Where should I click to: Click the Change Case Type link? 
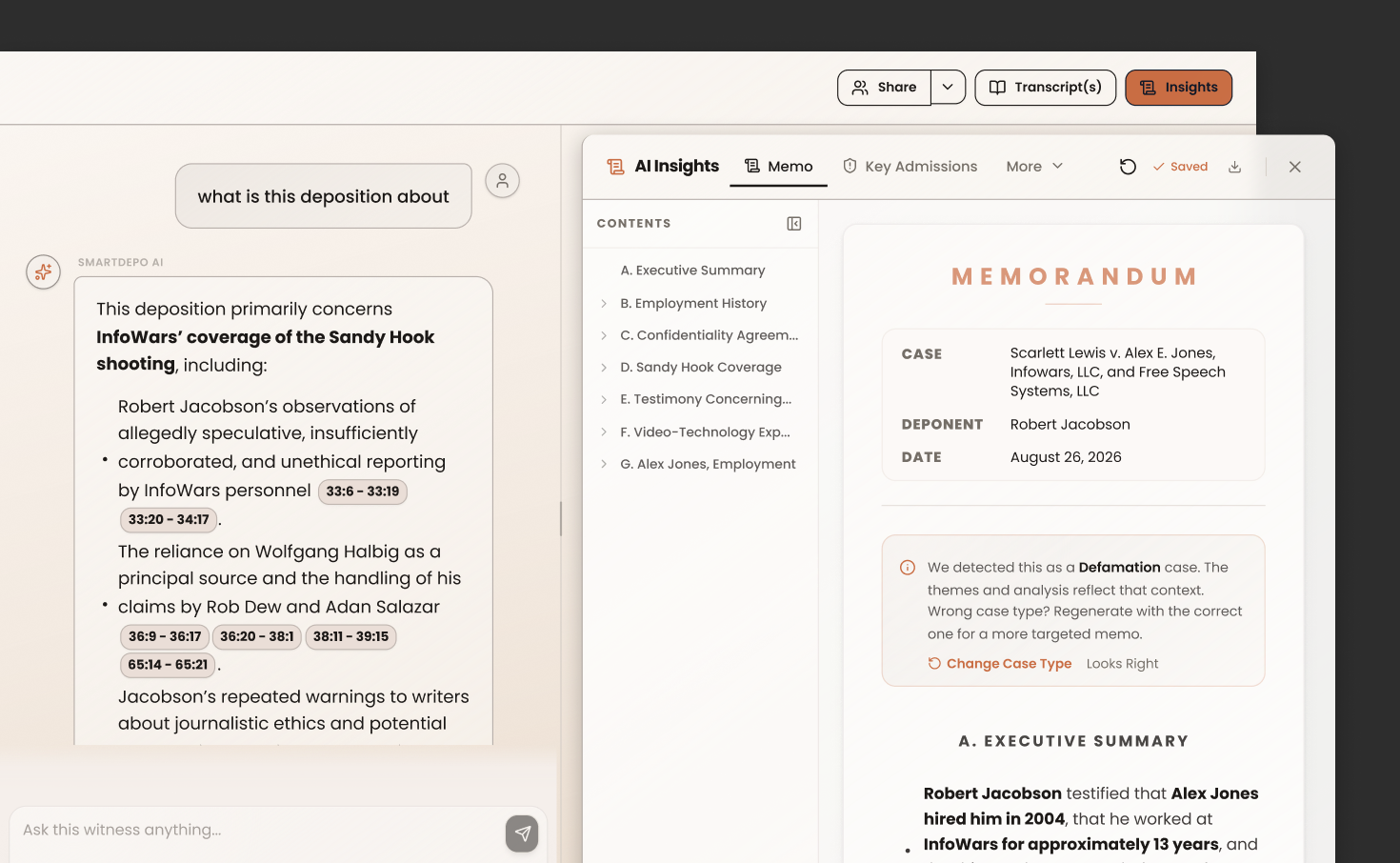(1000, 664)
